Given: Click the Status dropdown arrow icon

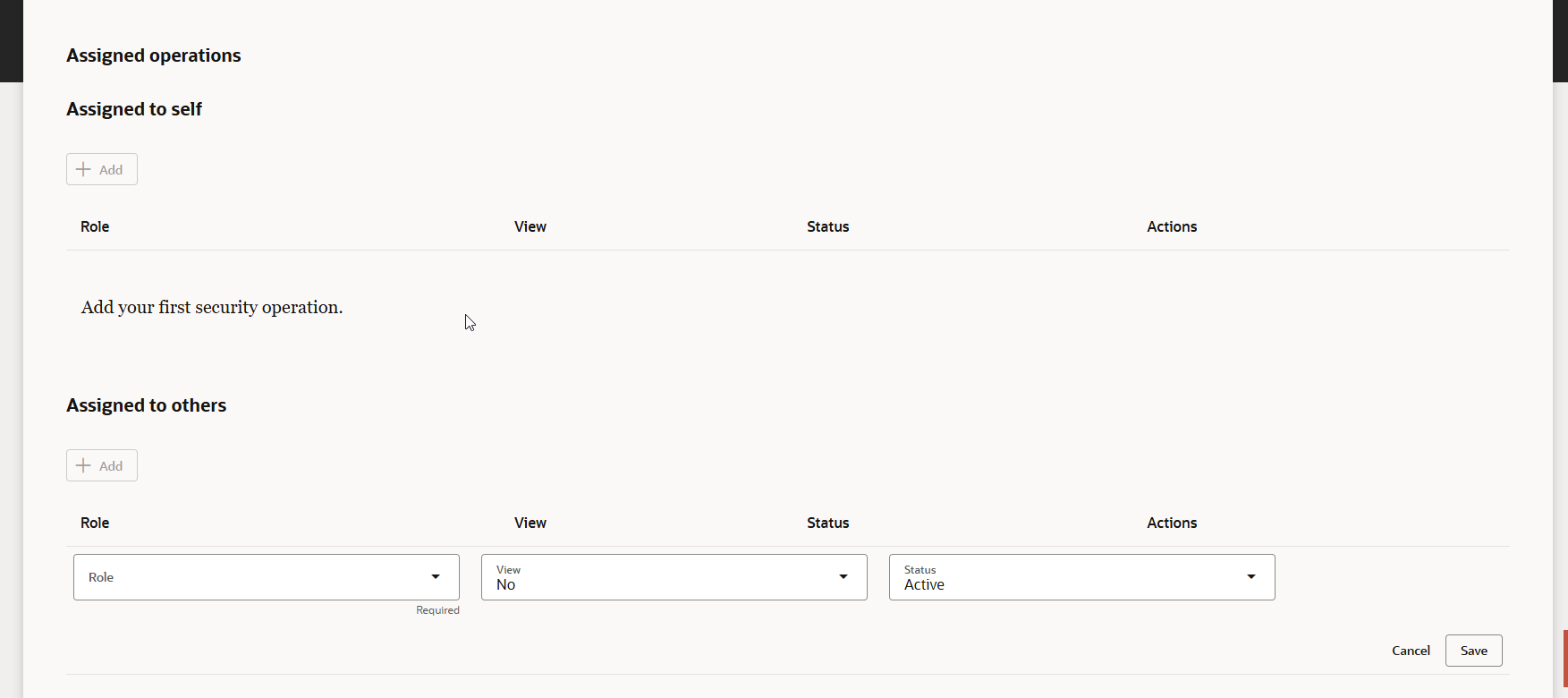Looking at the screenshot, I should pyautogui.click(x=1250, y=577).
